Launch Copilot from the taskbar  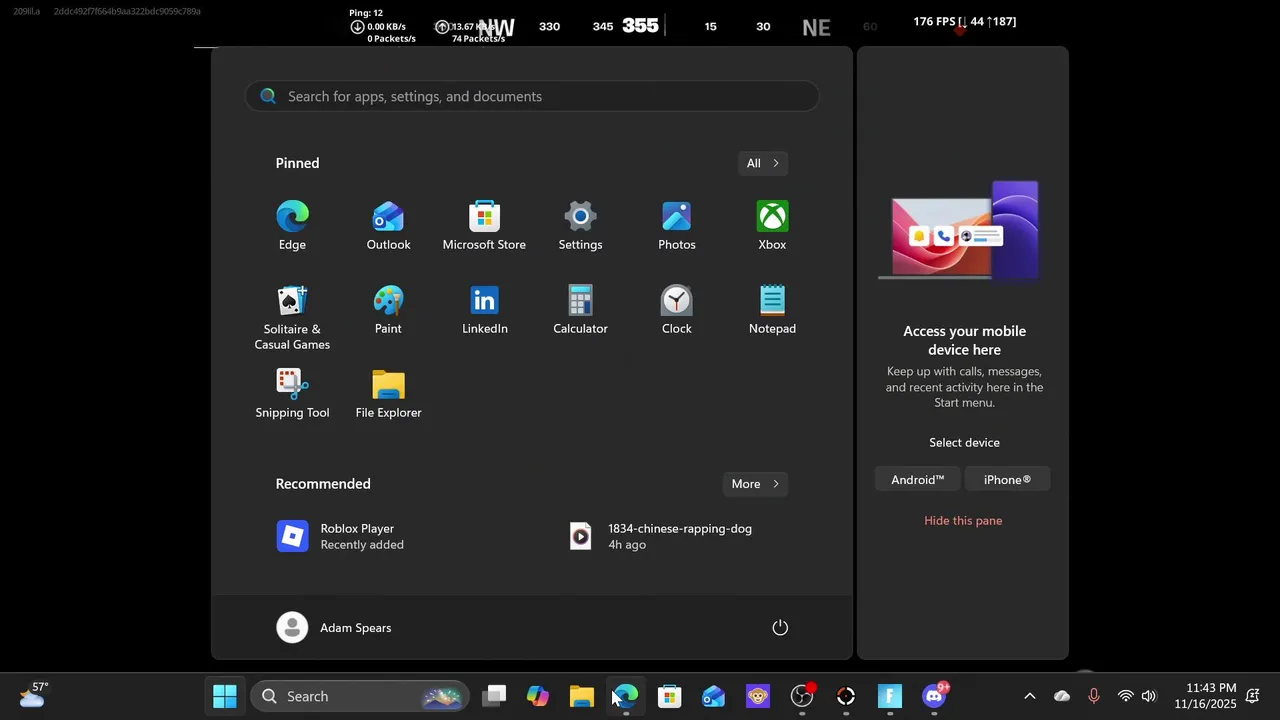[x=538, y=696]
